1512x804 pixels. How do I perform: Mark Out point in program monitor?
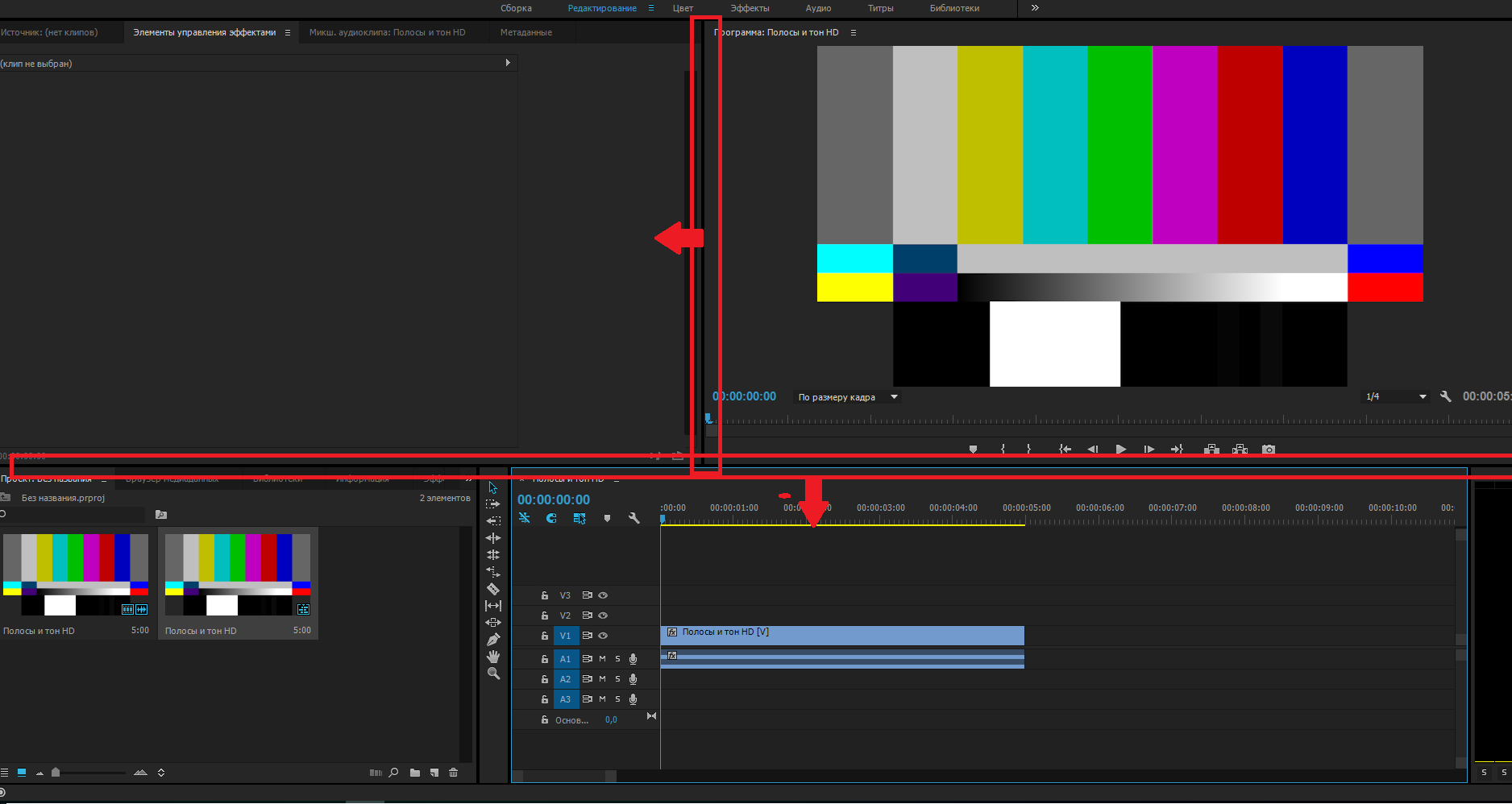pyautogui.click(x=1028, y=450)
